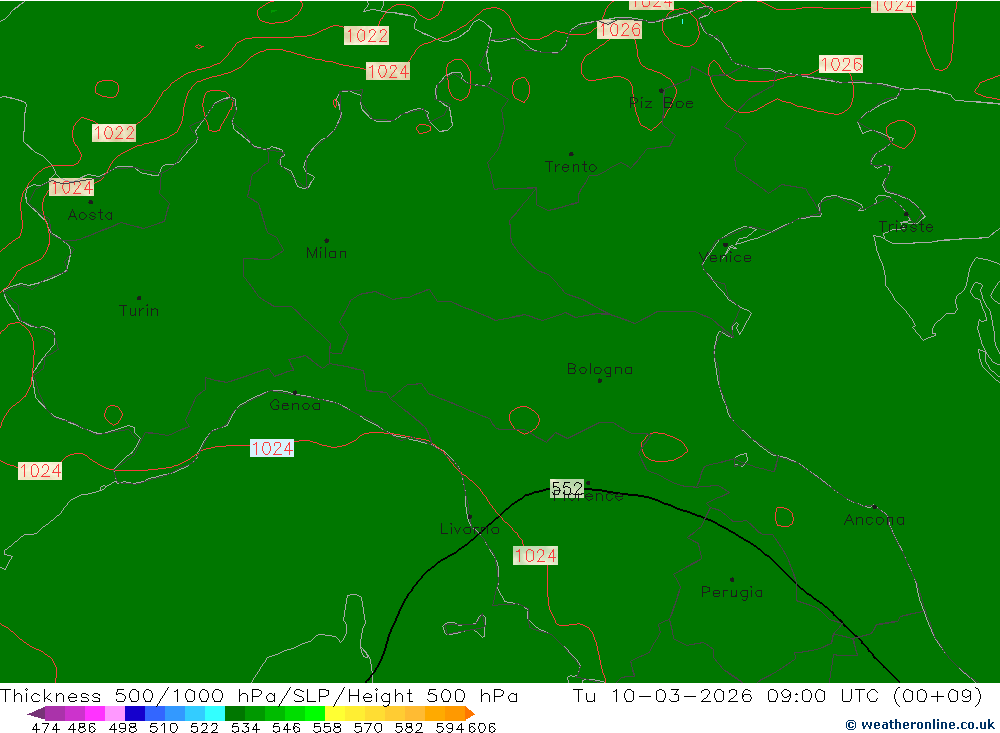This screenshot has height=733, width=1000.
Task: Select the 1024 isobar label near Genoa
Action: 272,448
